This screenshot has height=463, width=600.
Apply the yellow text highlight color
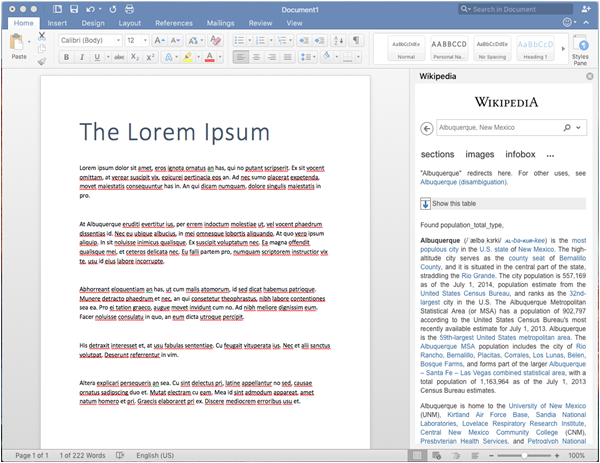pyautogui.click(x=188, y=57)
